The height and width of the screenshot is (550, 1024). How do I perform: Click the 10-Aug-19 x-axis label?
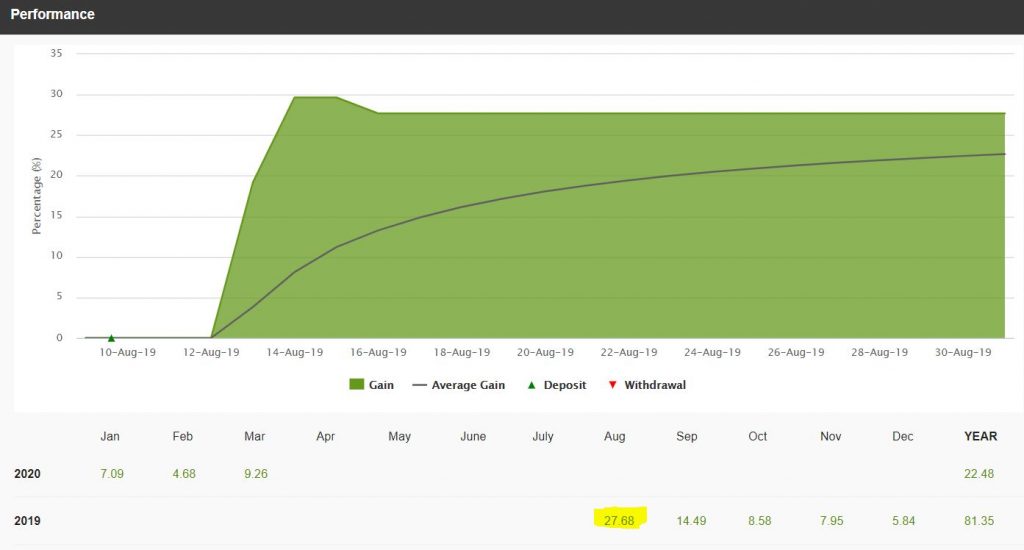pyautogui.click(x=127, y=353)
